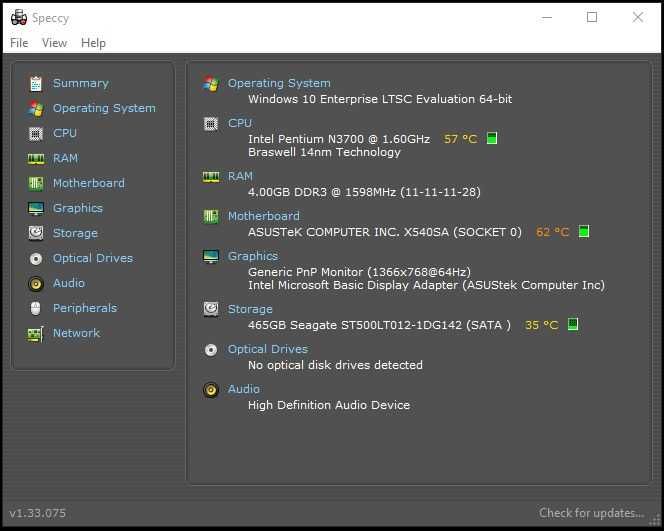This screenshot has height=531, width=664.
Task: Click Check for updates link
Action: 591,513
